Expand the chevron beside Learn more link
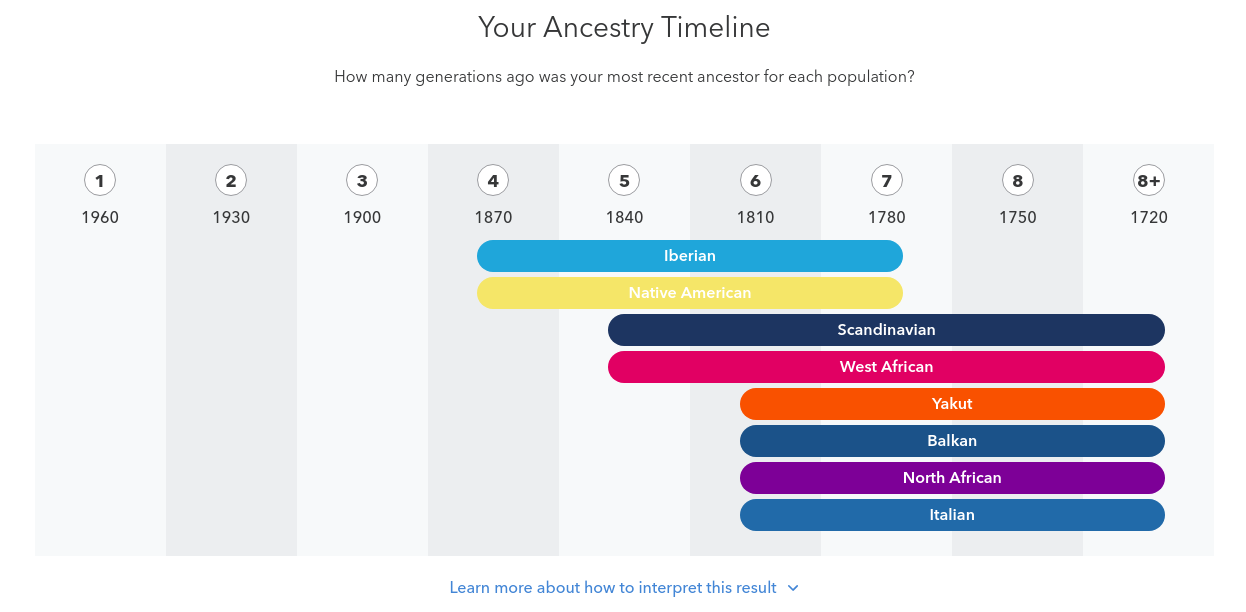This screenshot has width=1246, height=612. pos(793,588)
